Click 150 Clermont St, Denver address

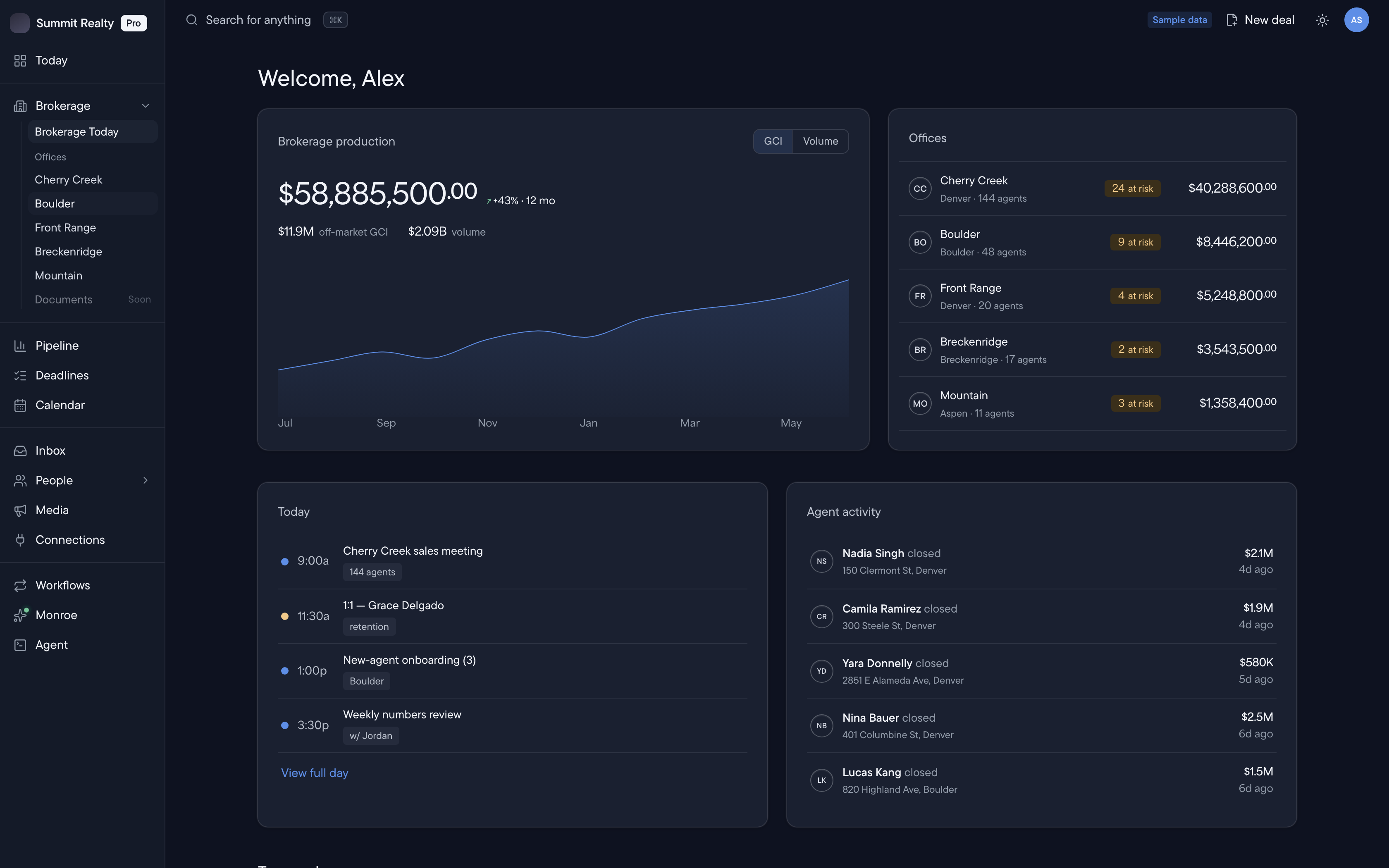(894, 571)
